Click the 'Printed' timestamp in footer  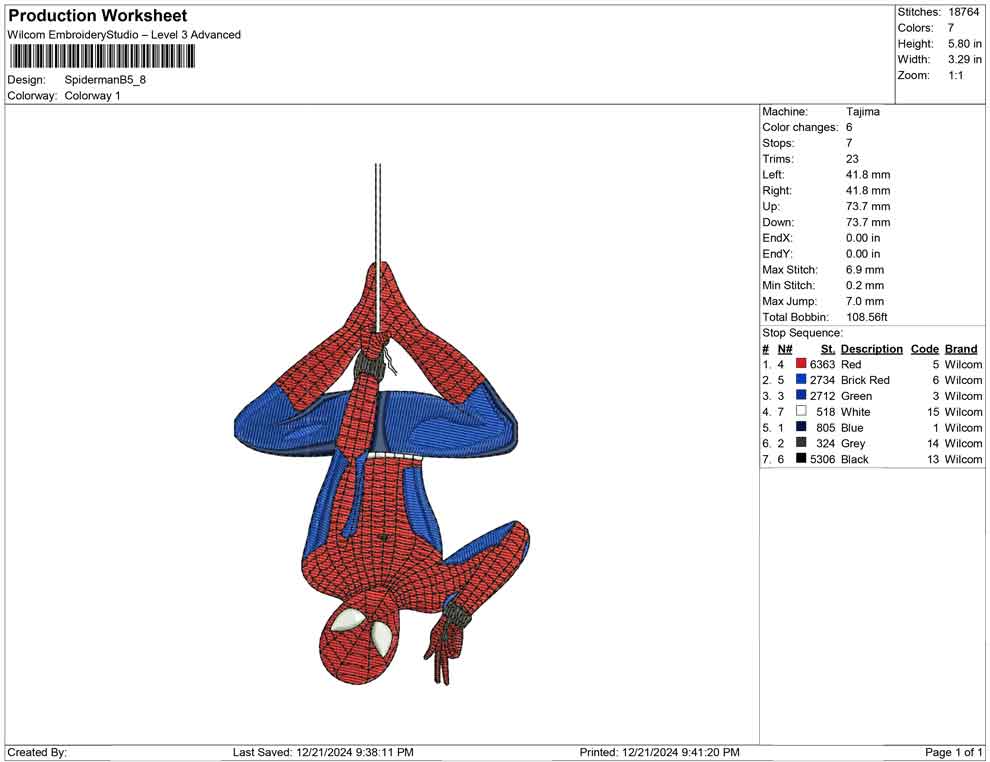point(660,753)
